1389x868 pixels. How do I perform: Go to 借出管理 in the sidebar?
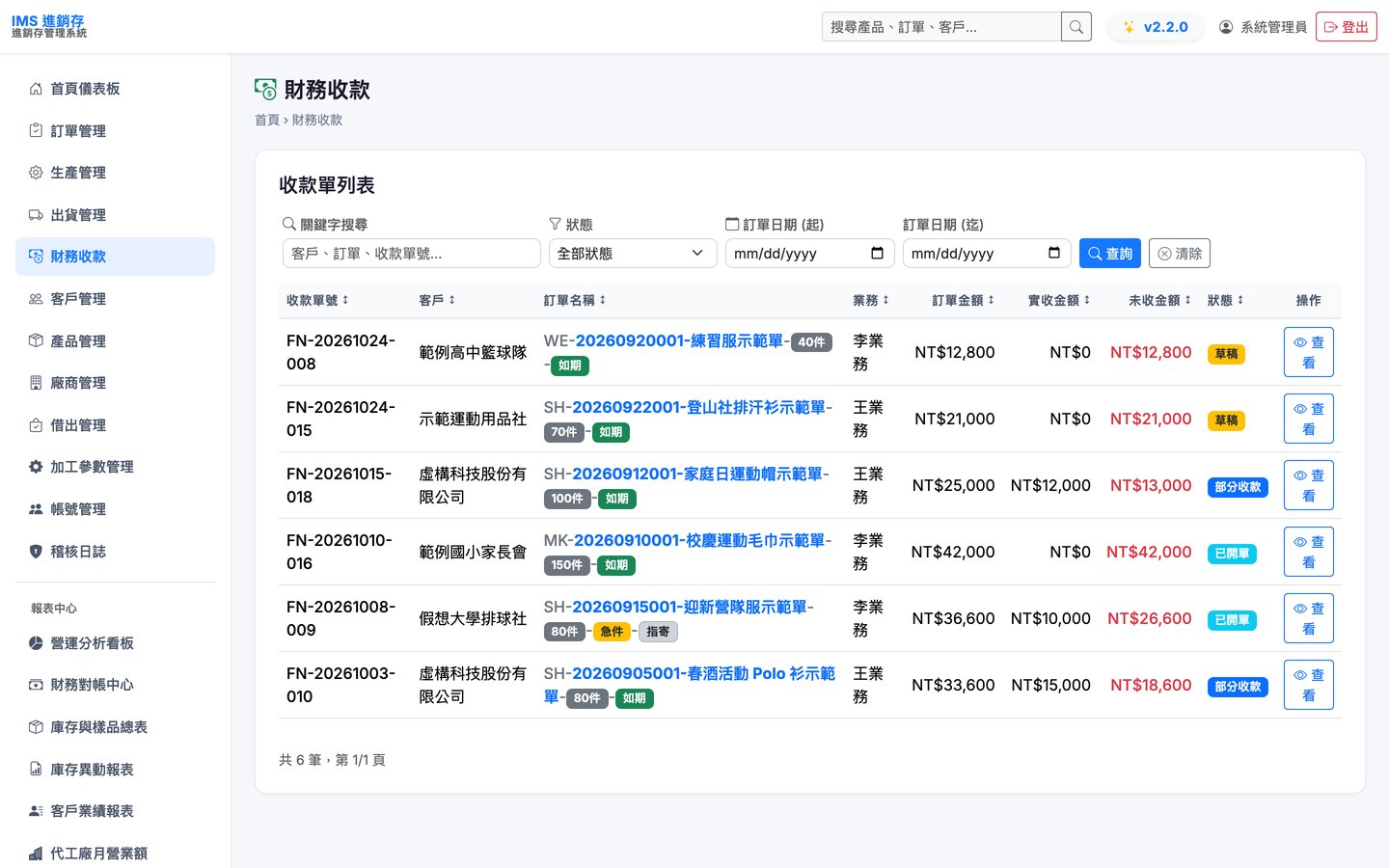point(115,425)
